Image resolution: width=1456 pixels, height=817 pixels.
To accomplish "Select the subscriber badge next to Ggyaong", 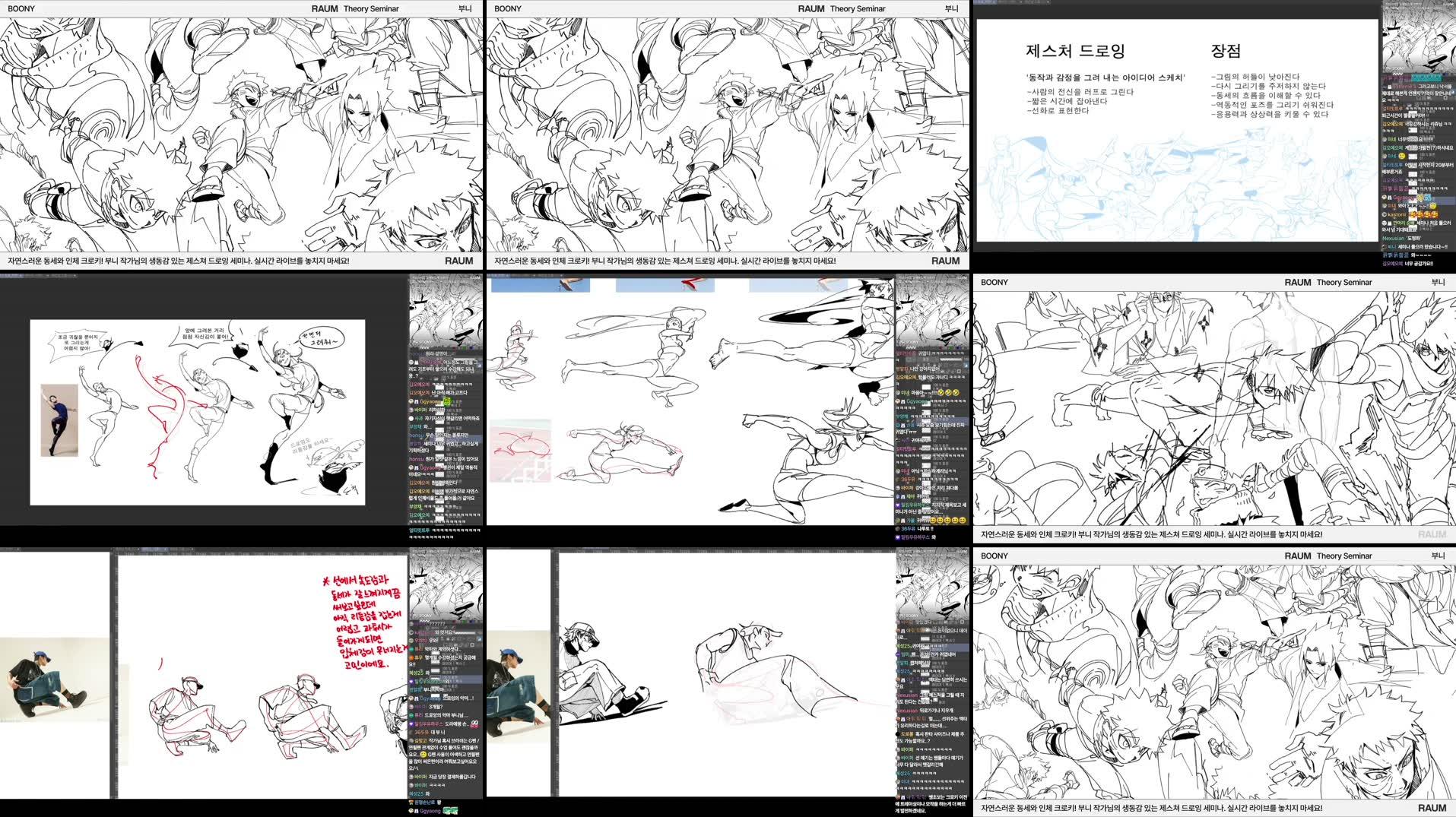I will pyautogui.click(x=415, y=401).
